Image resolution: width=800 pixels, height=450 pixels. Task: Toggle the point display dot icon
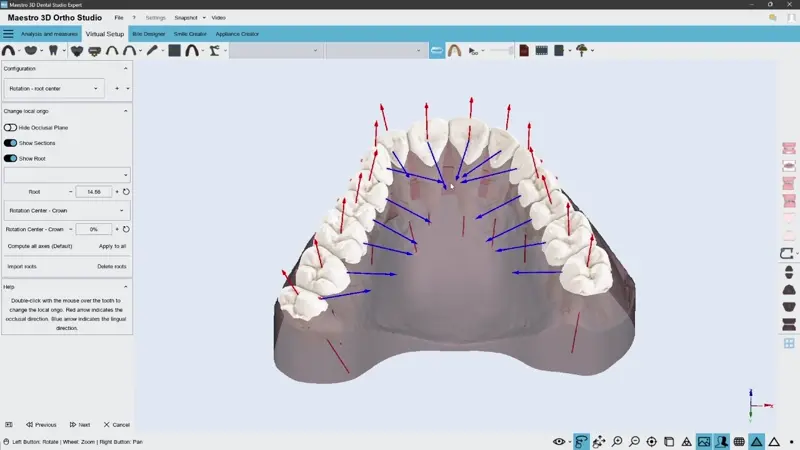[x=791, y=442]
